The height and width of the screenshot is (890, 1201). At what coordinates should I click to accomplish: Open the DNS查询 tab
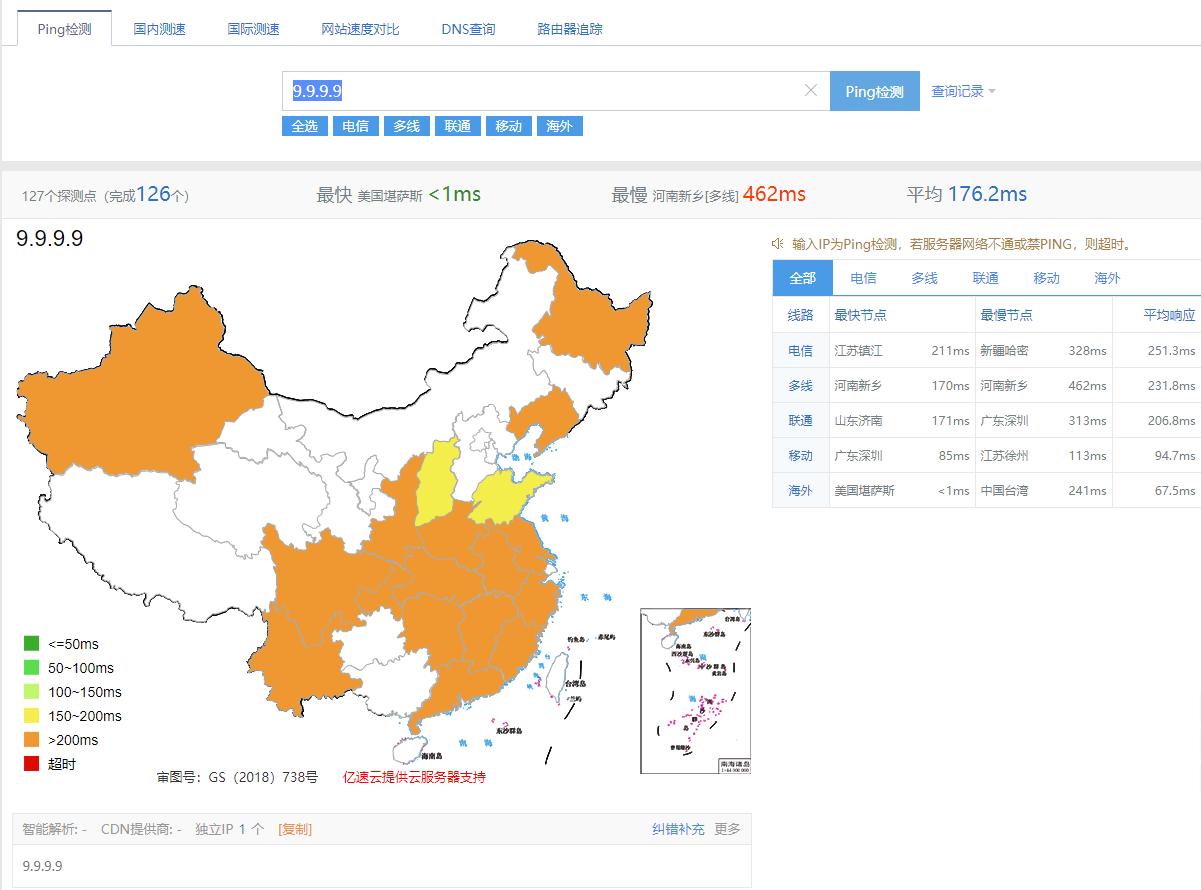point(468,29)
